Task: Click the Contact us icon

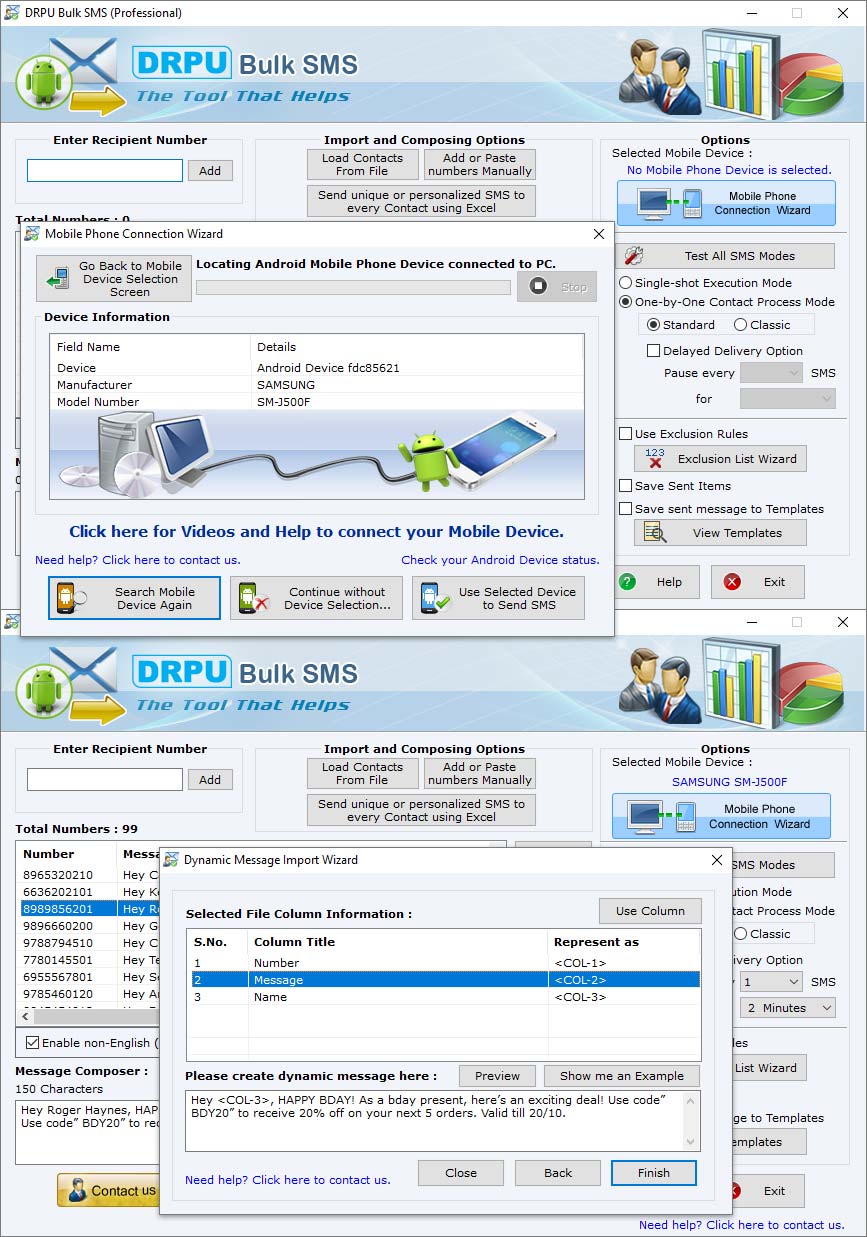Action: 73,1190
